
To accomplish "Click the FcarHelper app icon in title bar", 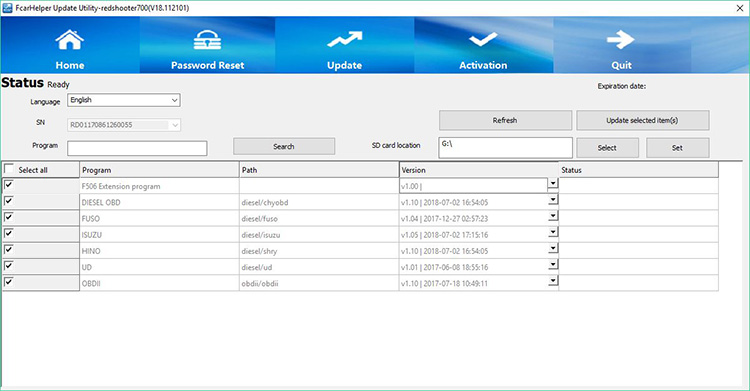I will [7, 8].
